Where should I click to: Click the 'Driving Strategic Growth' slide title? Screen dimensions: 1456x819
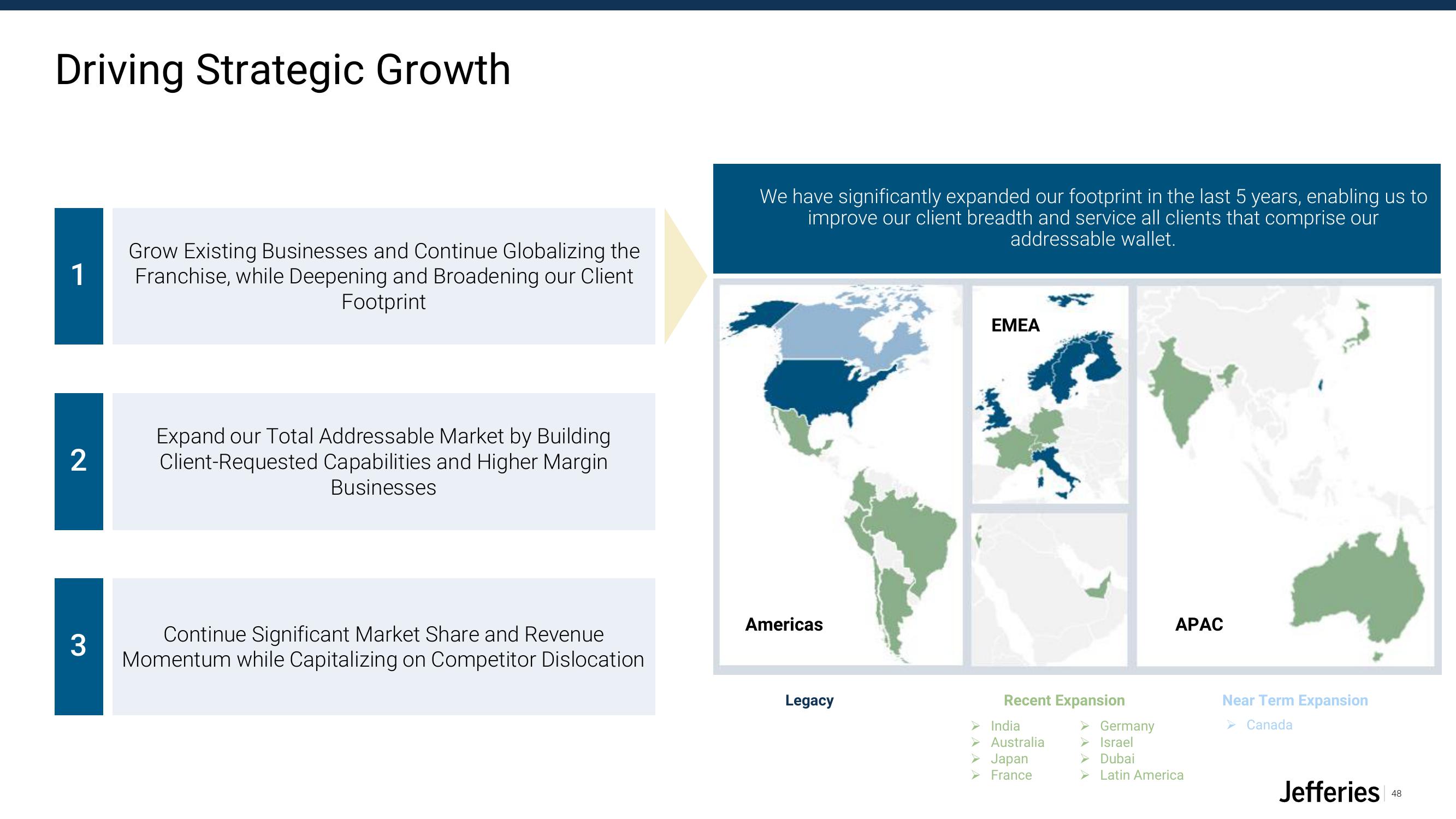pos(282,70)
